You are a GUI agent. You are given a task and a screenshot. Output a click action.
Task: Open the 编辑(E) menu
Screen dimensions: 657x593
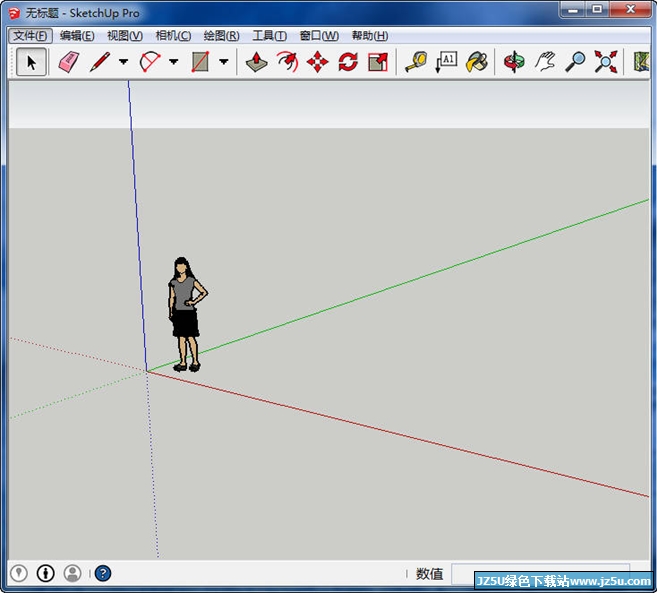click(77, 36)
